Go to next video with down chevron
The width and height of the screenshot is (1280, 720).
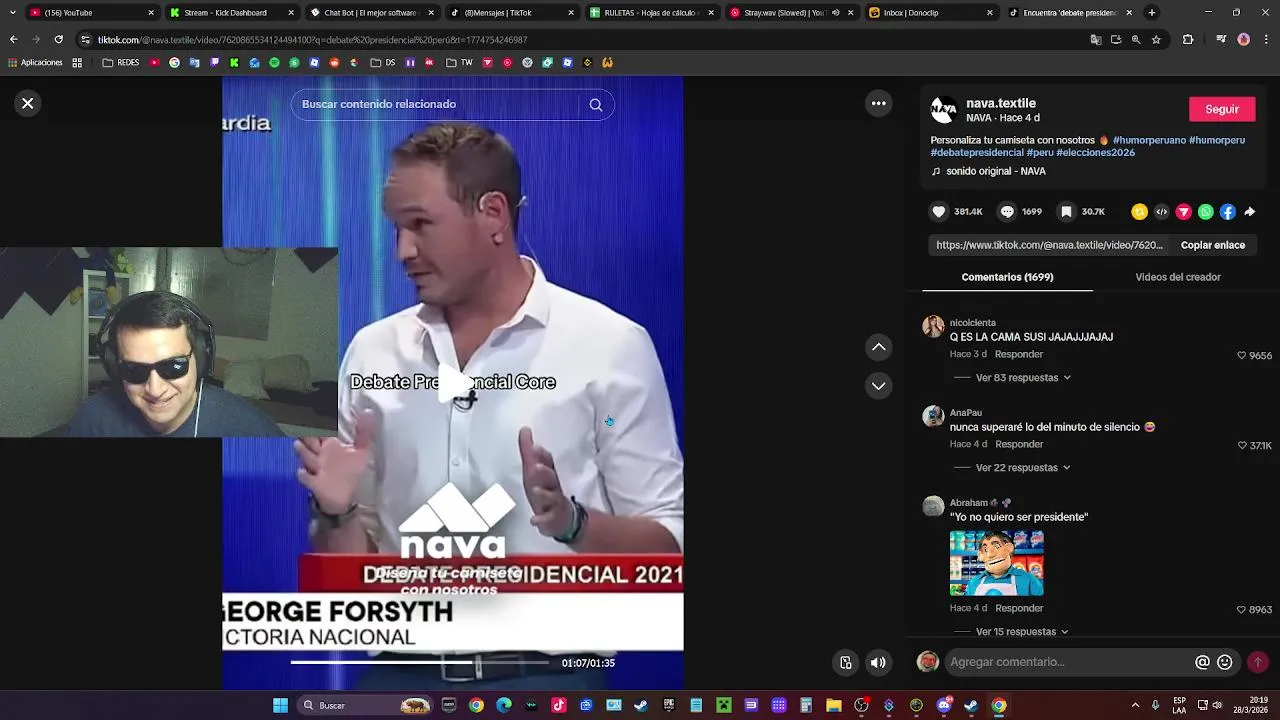(879, 386)
